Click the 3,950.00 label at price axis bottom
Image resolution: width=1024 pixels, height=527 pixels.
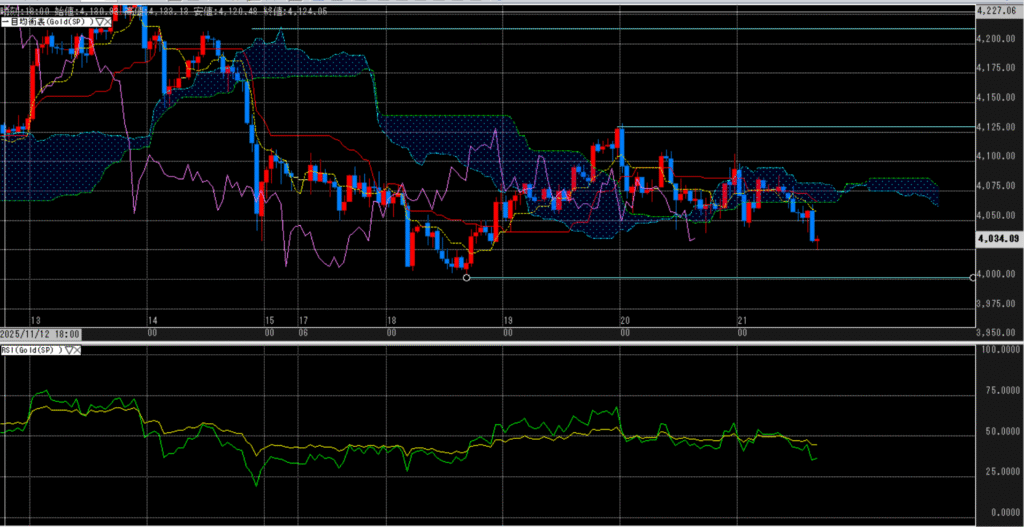point(1000,332)
